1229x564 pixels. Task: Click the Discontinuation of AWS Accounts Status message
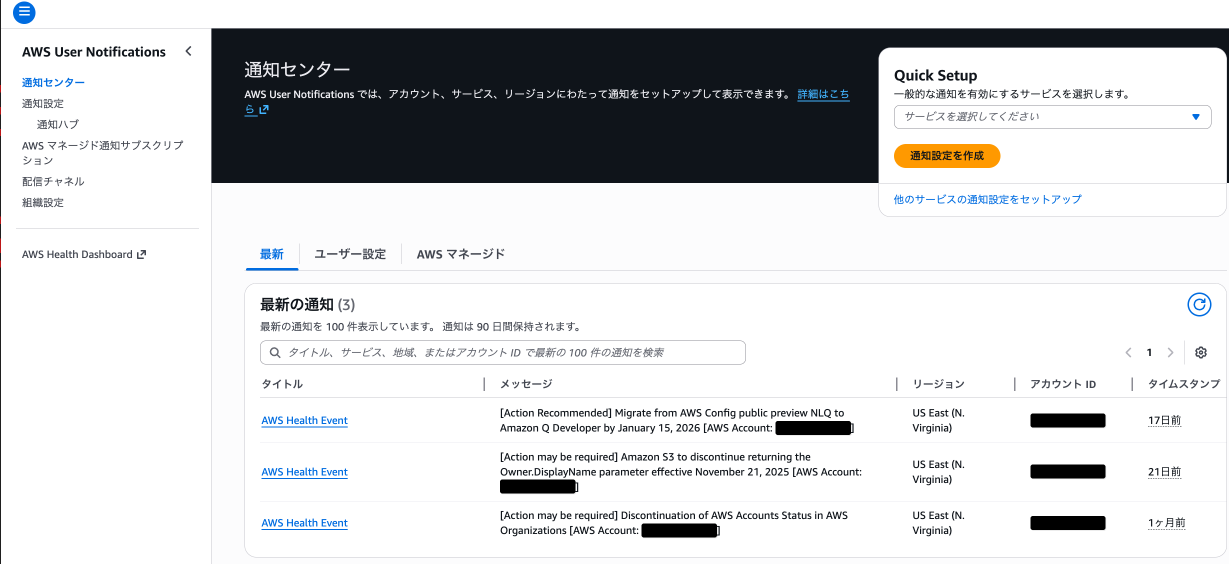click(674, 522)
